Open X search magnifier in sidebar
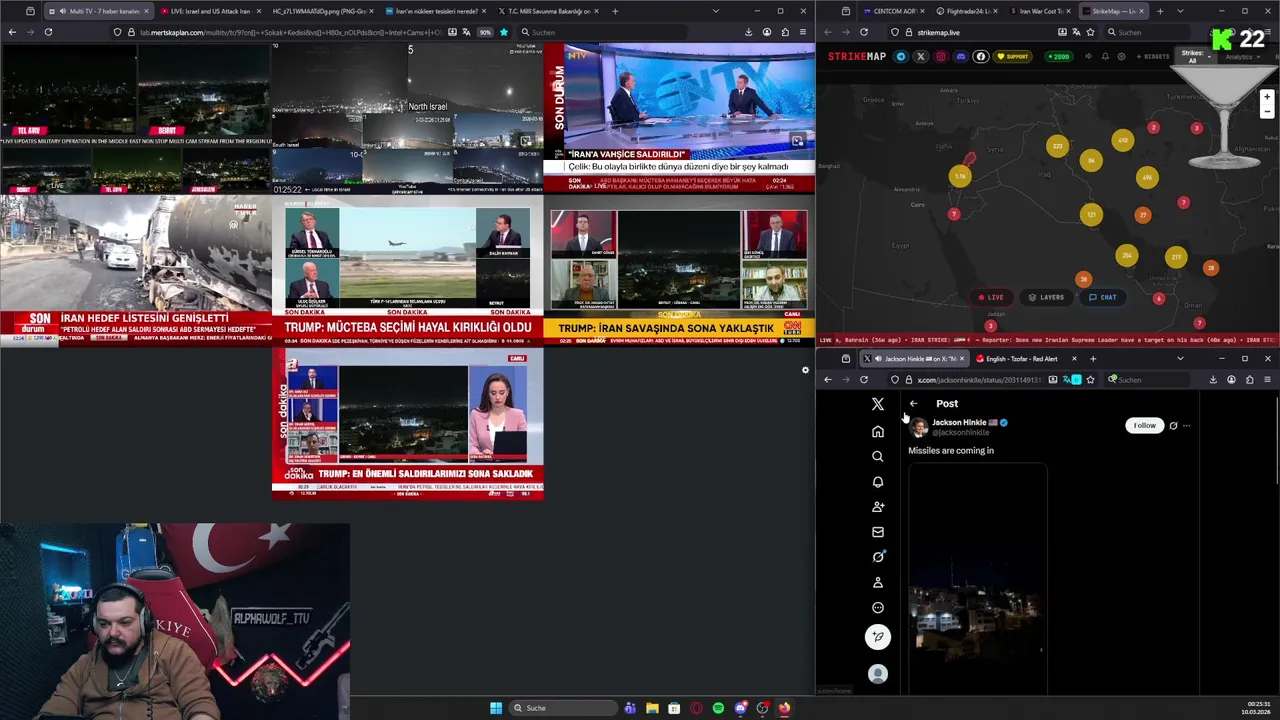This screenshot has height=720, width=1280. [878, 456]
